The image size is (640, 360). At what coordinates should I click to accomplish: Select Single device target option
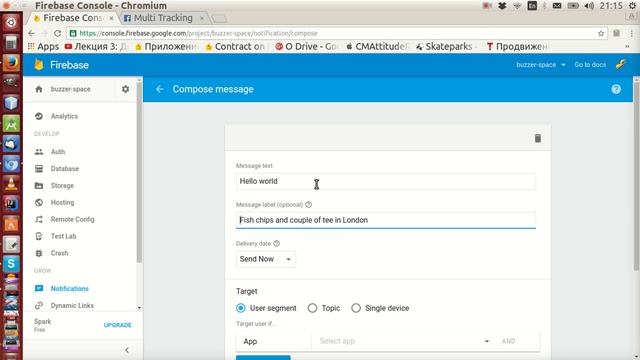[x=356, y=308]
